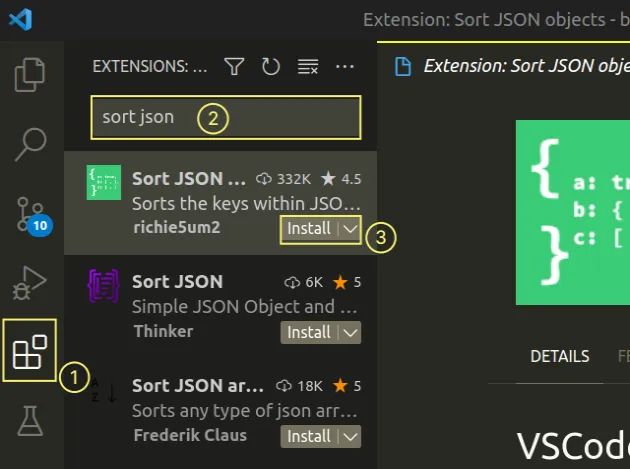Click 'Sorts the keys within JSO...' description
This screenshot has width=630, height=469.
pos(246,204)
